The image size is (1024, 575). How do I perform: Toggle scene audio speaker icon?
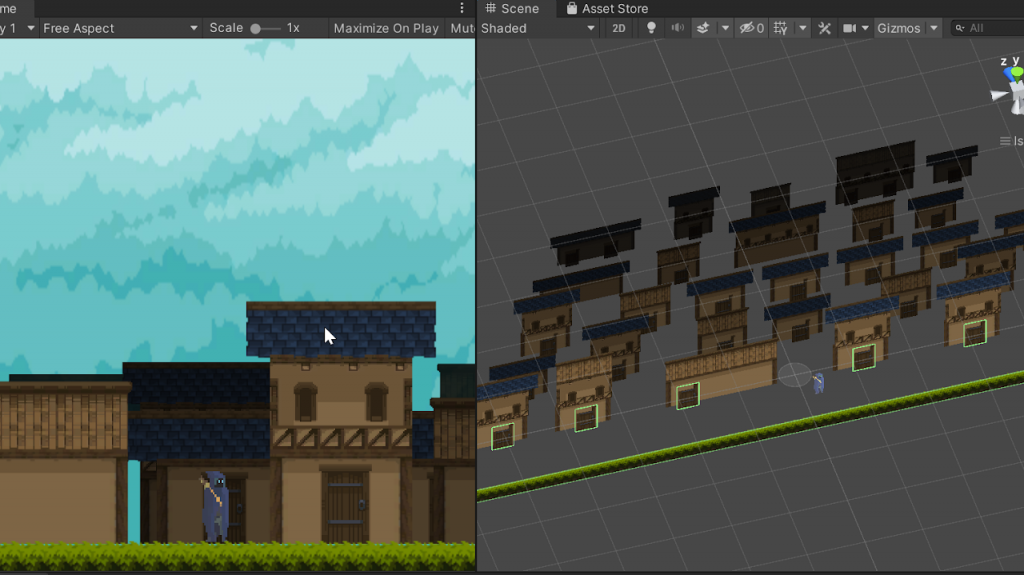pyautogui.click(x=678, y=28)
